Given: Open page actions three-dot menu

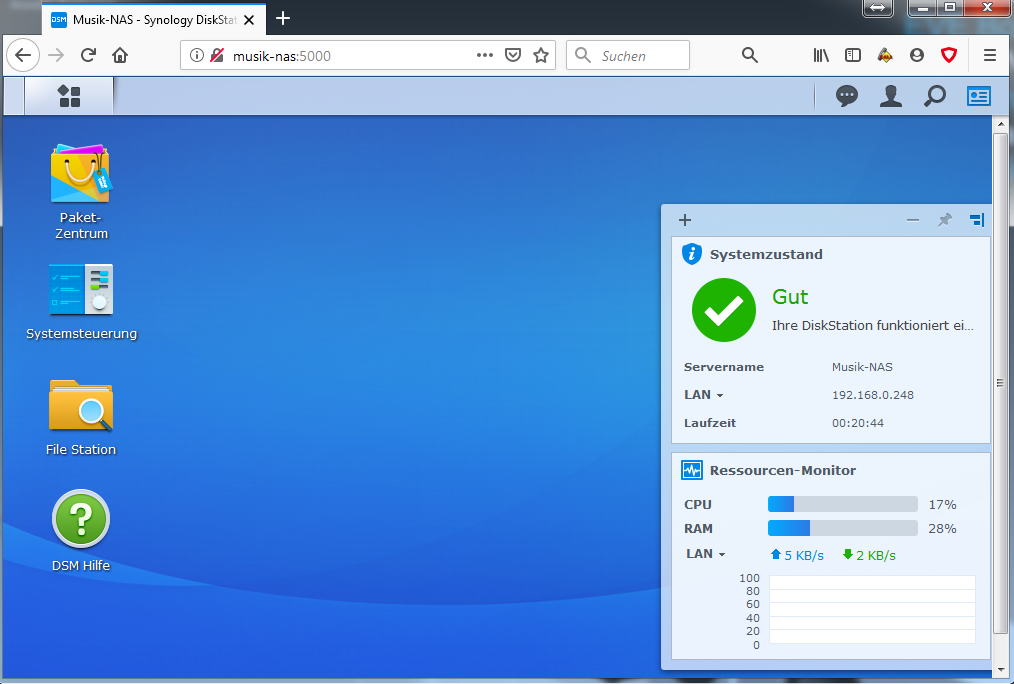Looking at the screenshot, I should click(x=485, y=56).
